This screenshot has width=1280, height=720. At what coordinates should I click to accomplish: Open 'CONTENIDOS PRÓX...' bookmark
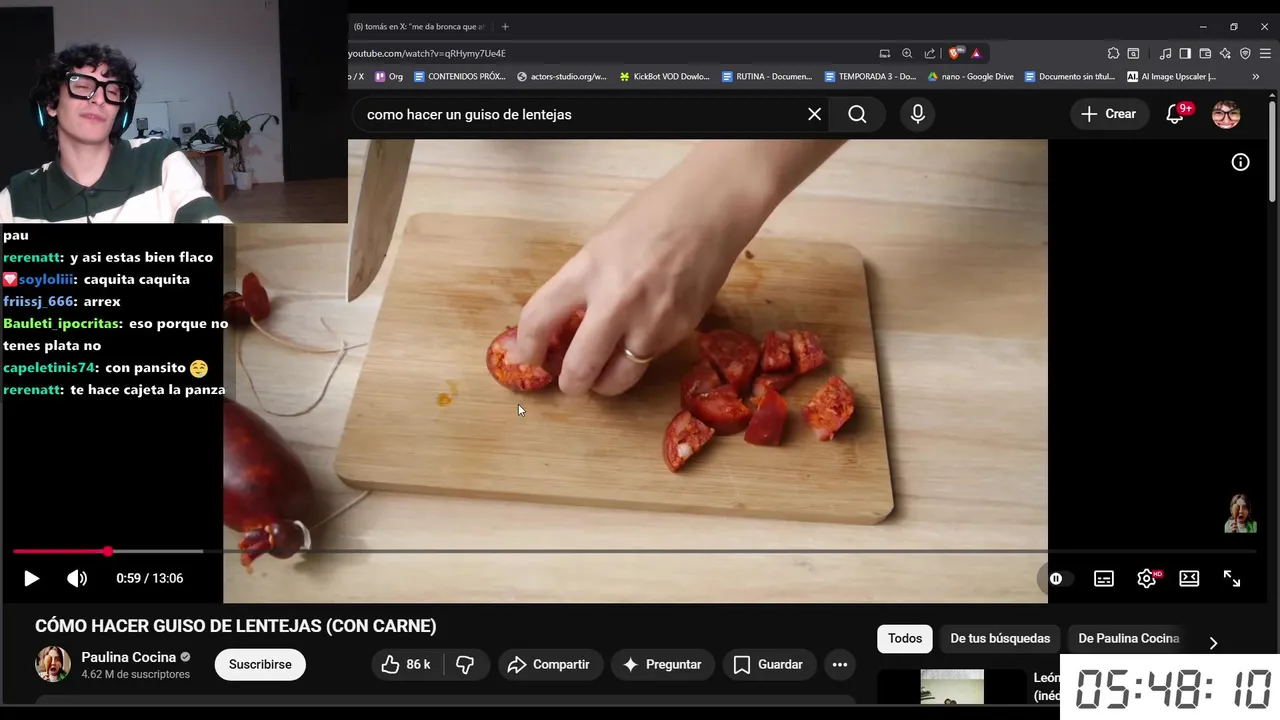(x=460, y=76)
